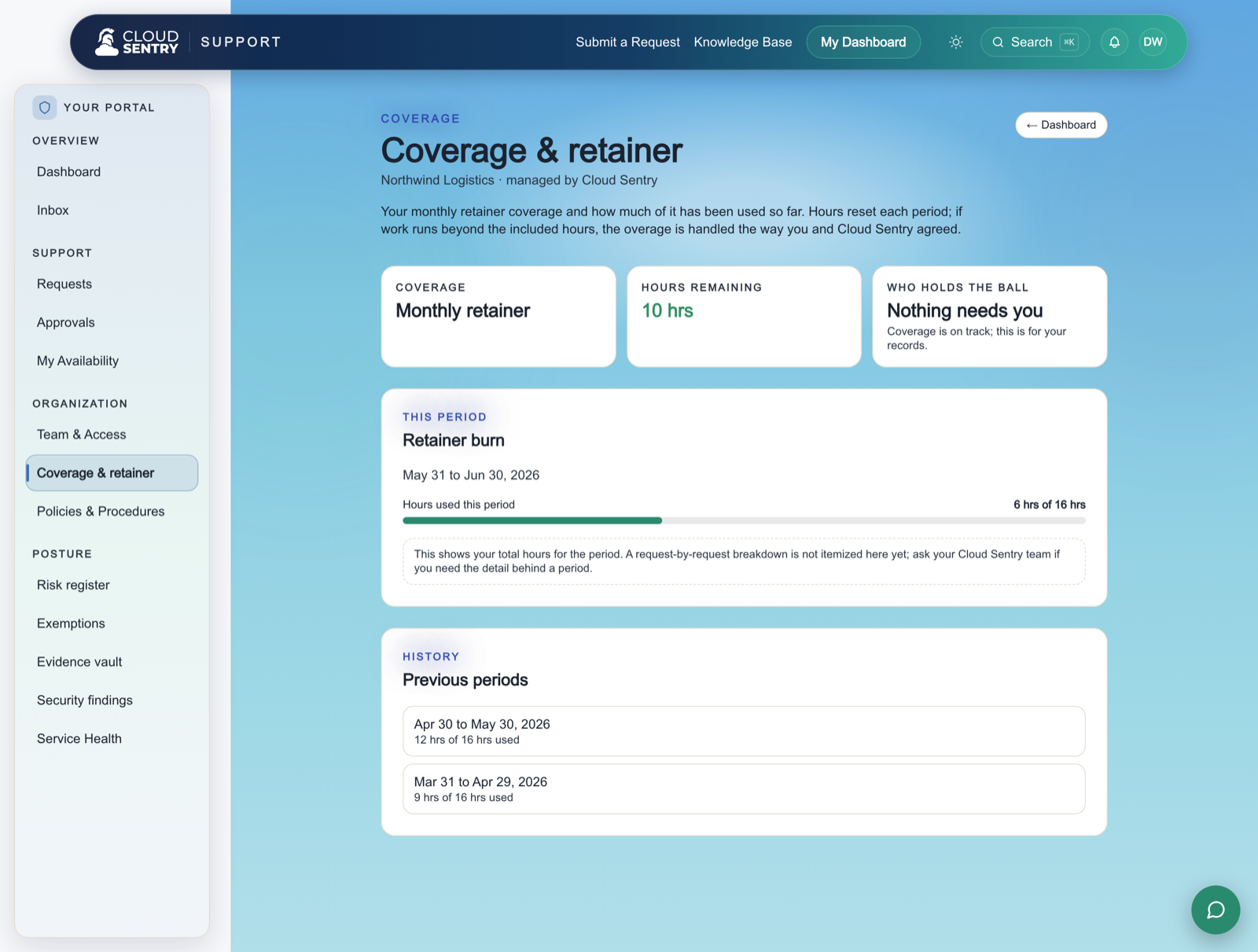Open My Availability
Screen dimensions: 1258x952
(112, 362)
